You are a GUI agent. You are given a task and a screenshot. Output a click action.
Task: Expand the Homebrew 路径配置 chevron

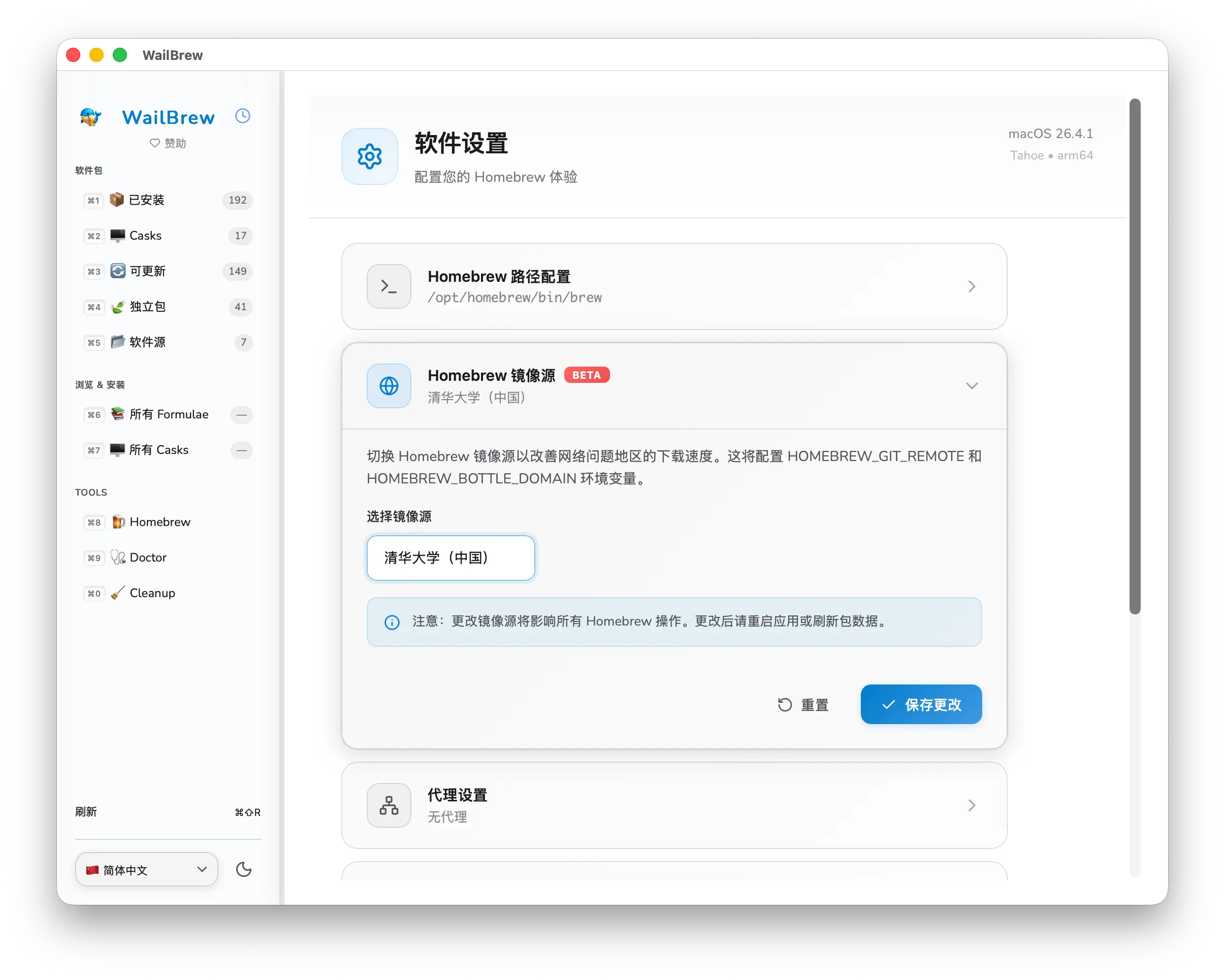click(x=972, y=286)
